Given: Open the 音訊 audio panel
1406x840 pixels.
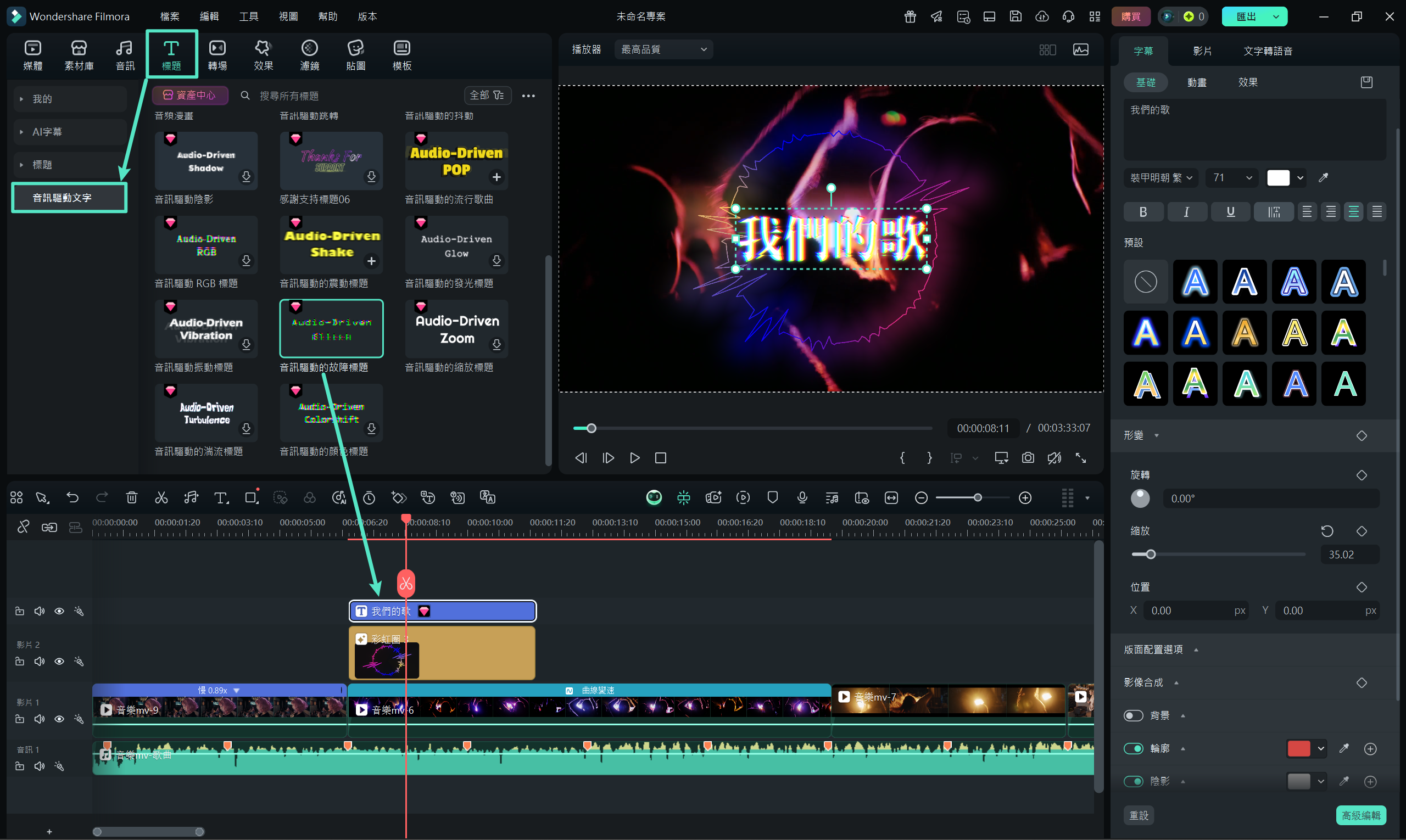Looking at the screenshot, I should (x=125, y=55).
